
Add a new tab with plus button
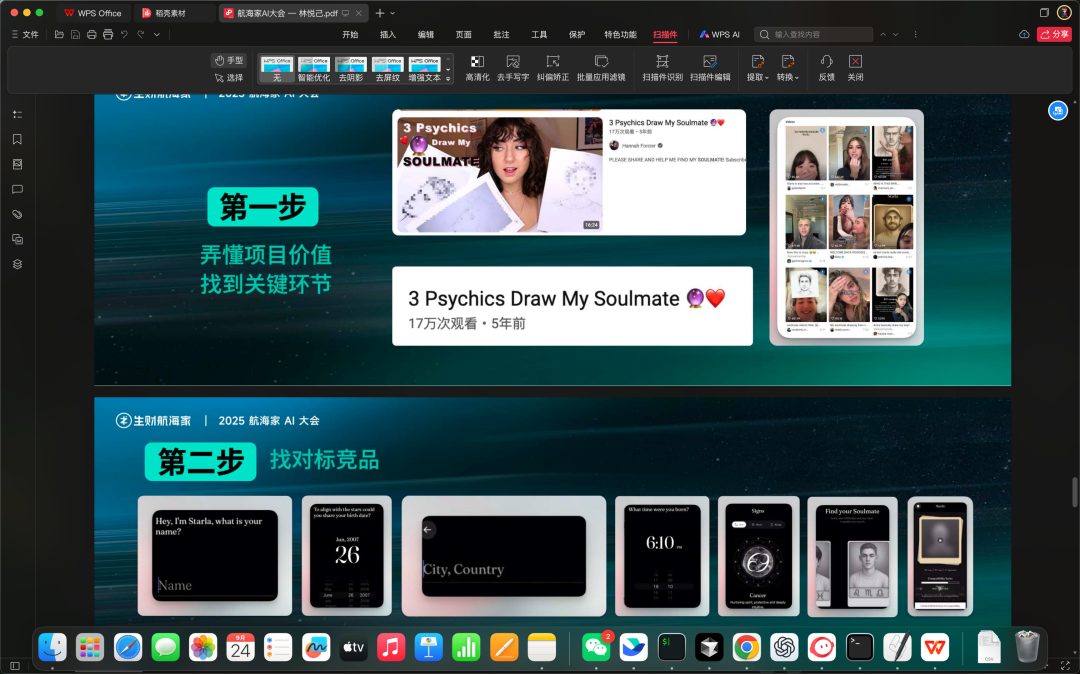(380, 13)
